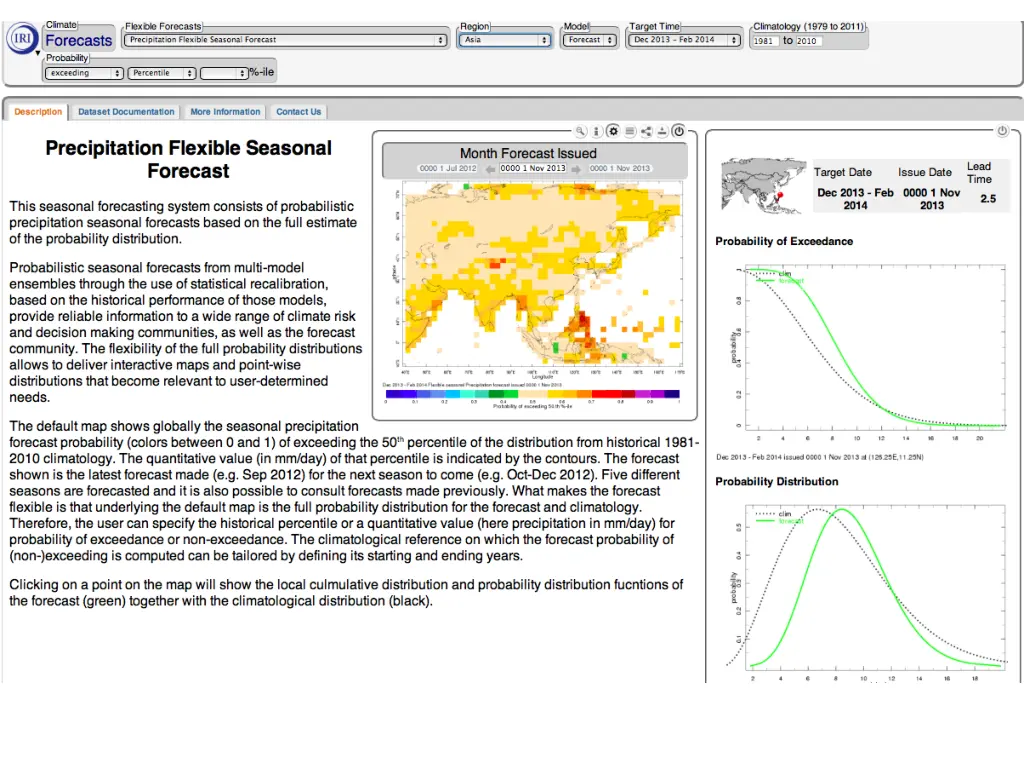Viewport: 1024px width, 768px height.
Task: Click the map info icon
Action: click(596, 131)
